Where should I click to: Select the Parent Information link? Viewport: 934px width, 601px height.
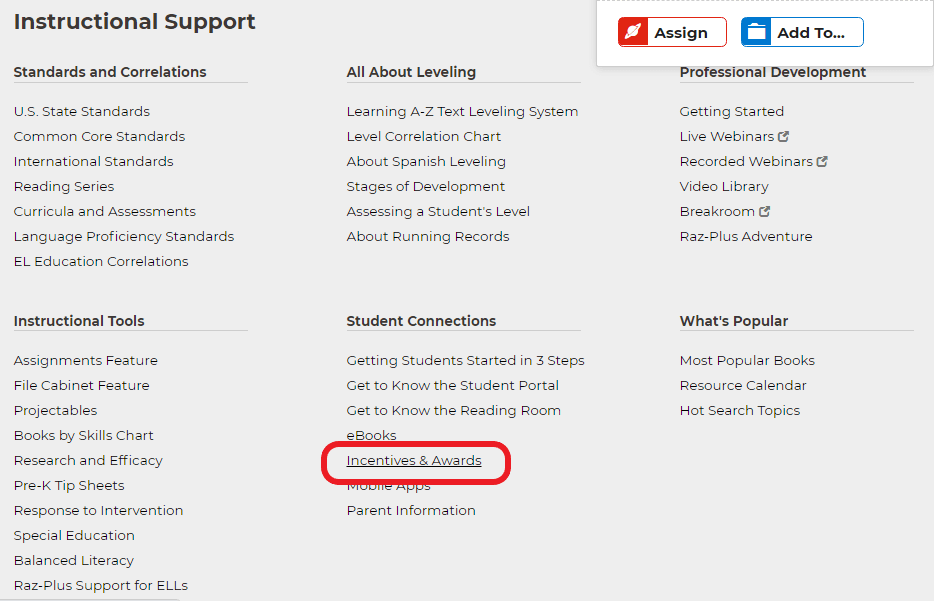(x=411, y=511)
